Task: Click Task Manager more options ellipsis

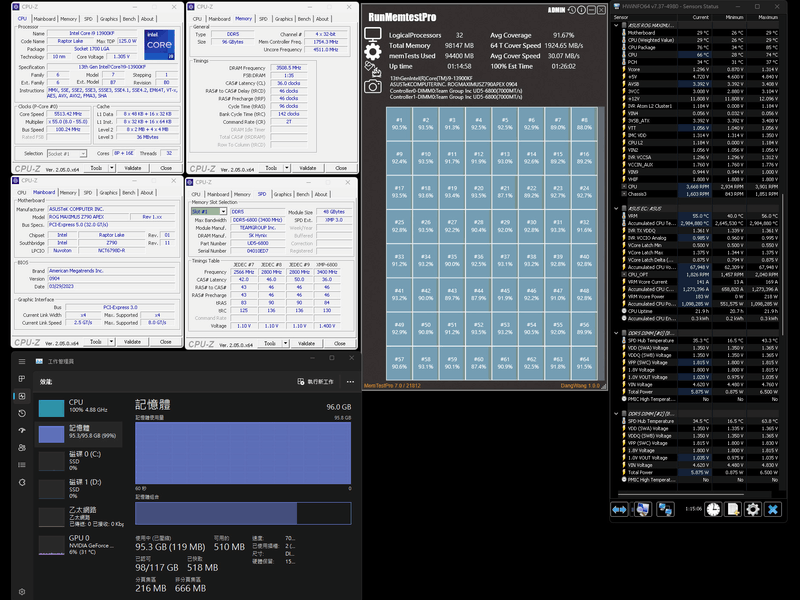Action: click(350, 382)
